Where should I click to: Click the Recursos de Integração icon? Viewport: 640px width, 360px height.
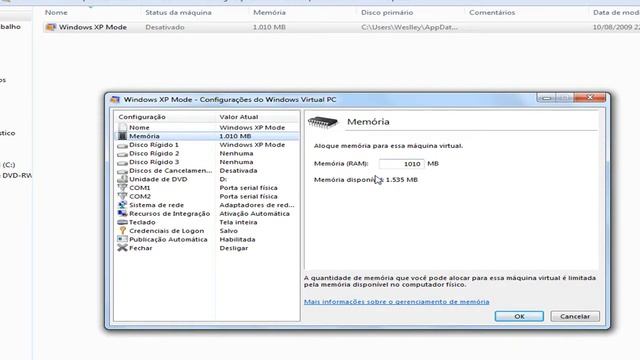coord(122,213)
